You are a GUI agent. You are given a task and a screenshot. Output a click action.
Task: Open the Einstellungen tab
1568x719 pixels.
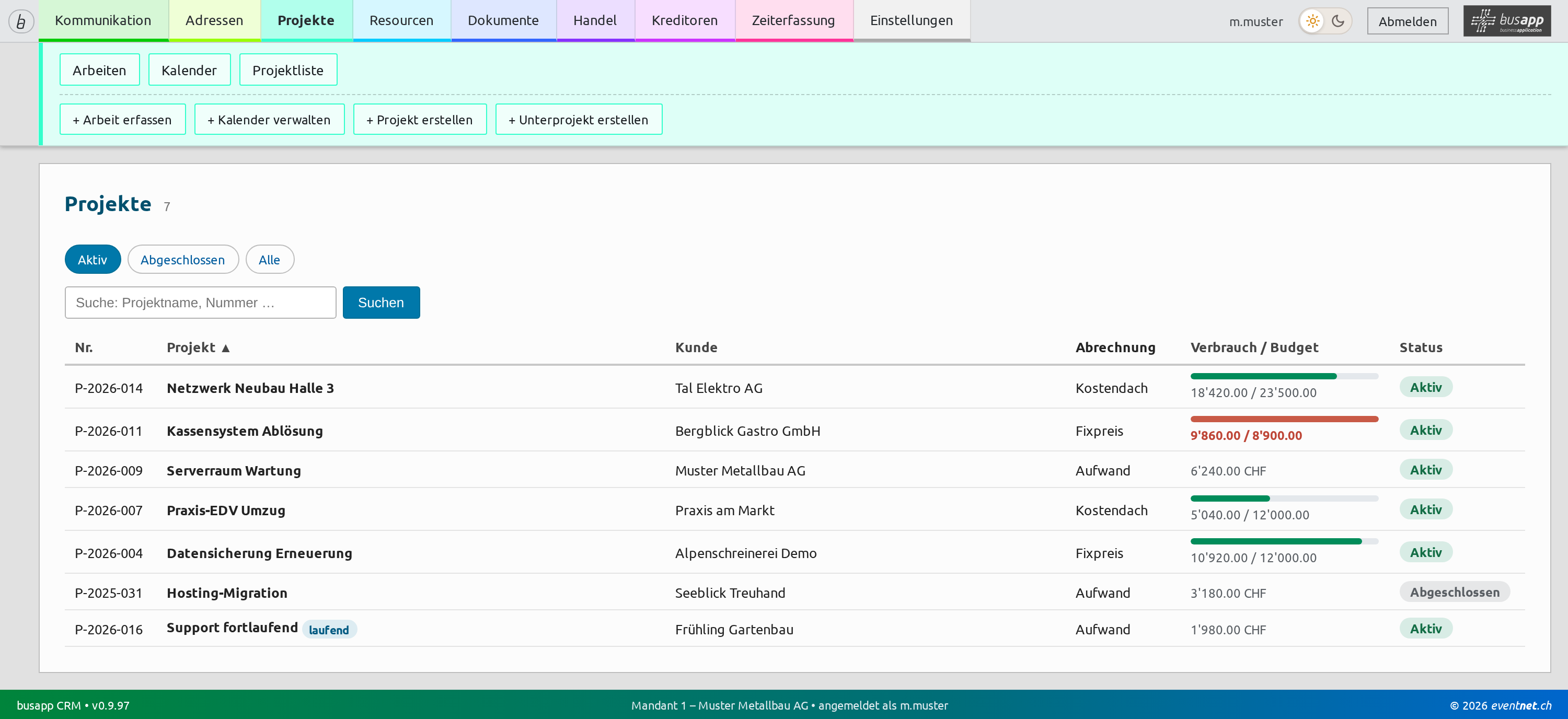click(911, 20)
